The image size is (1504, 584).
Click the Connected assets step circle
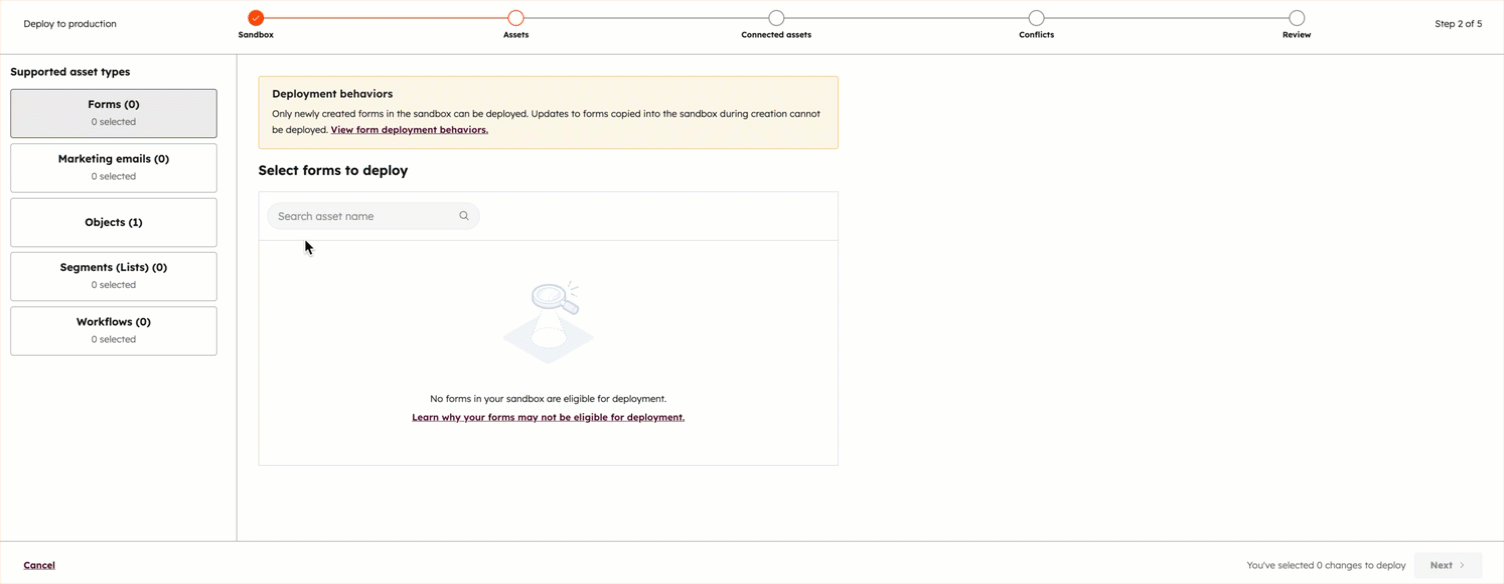(x=776, y=17)
